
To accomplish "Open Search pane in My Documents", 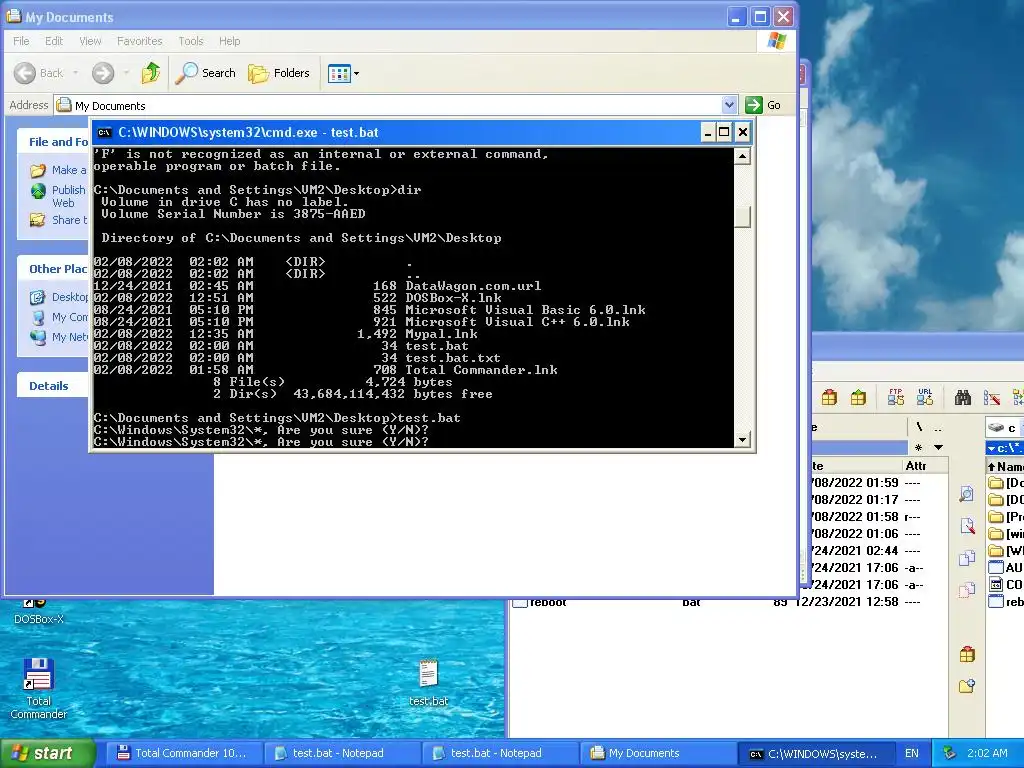I will (205, 73).
